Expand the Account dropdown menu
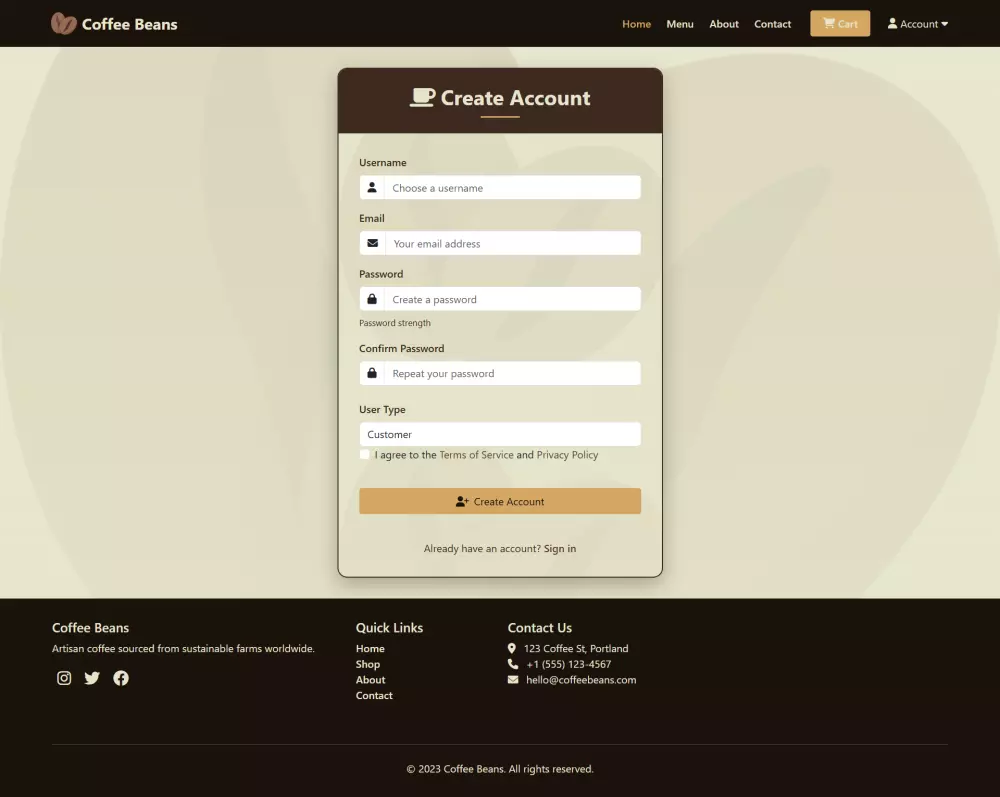The width and height of the screenshot is (1000, 797). pos(918,24)
